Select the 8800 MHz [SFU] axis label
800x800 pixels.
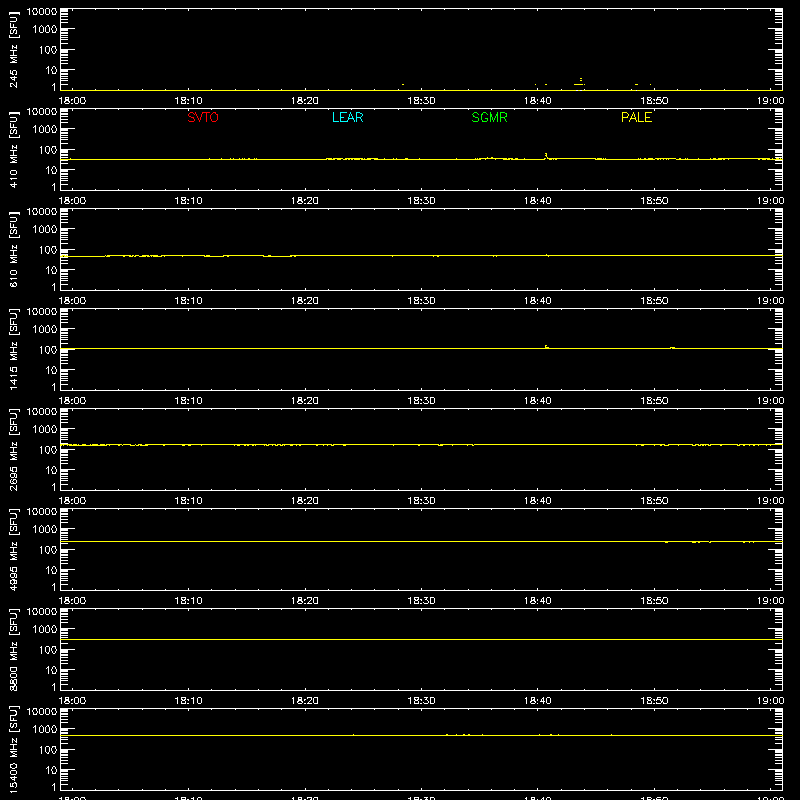tap(13, 649)
